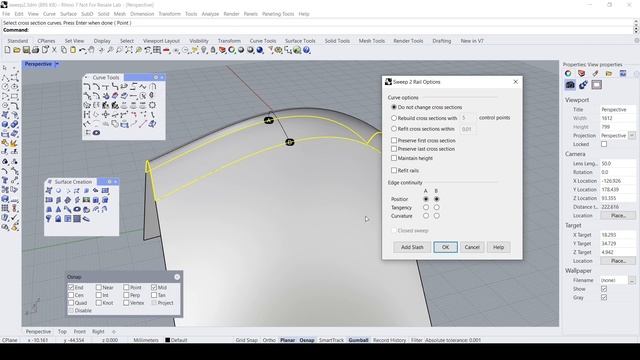Open the gear menu of Surface Creation panel

click(x=109, y=182)
